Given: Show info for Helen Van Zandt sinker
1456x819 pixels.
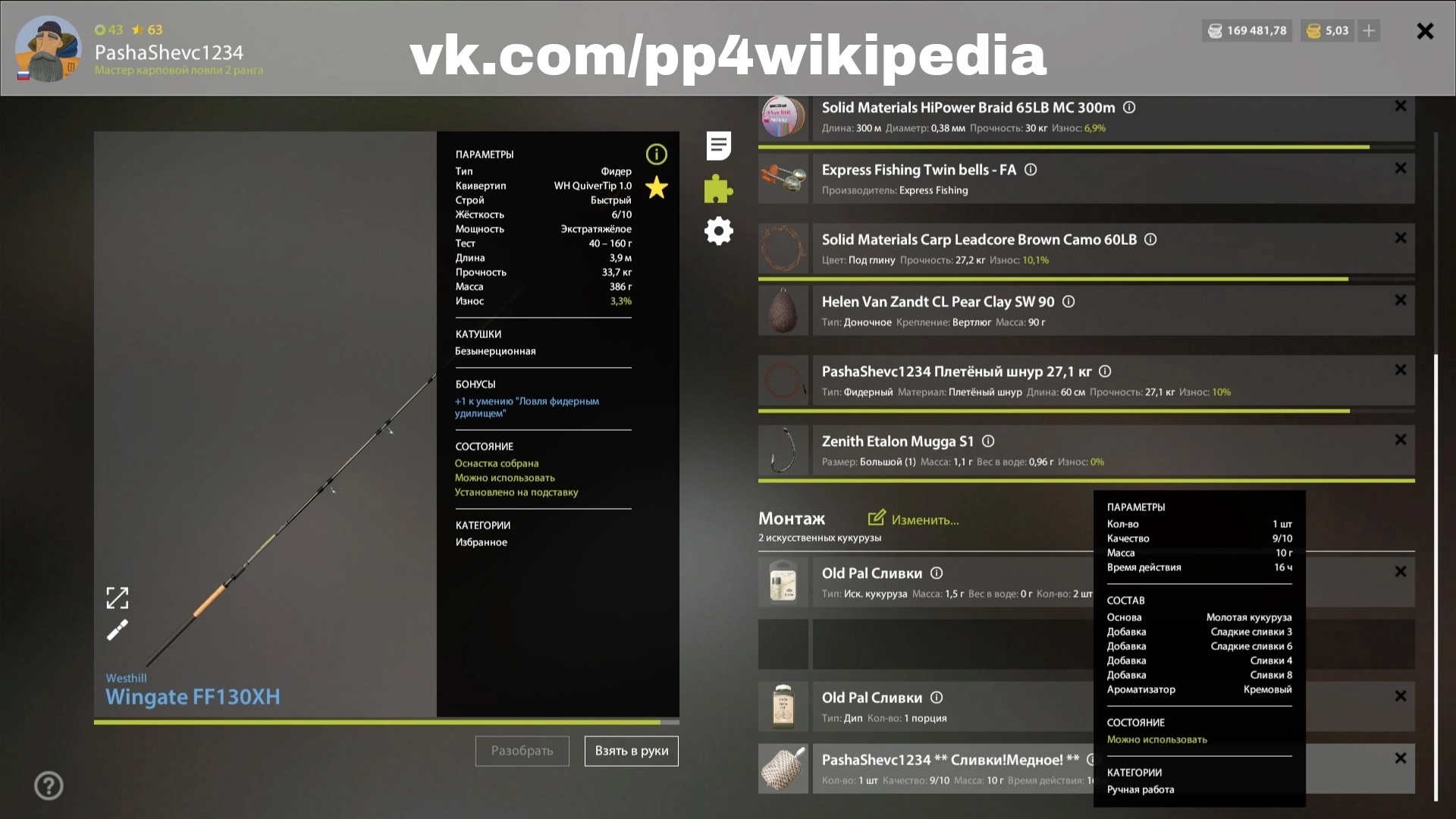Looking at the screenshot, I should (x=1068, y=302).
